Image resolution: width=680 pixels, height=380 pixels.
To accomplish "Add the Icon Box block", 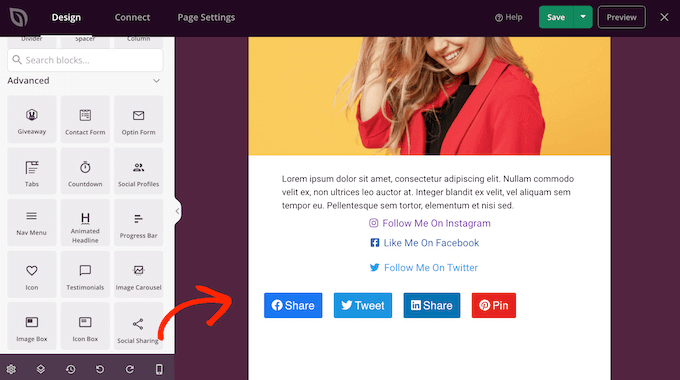I will pyautogui.click(x=85, y=326).
